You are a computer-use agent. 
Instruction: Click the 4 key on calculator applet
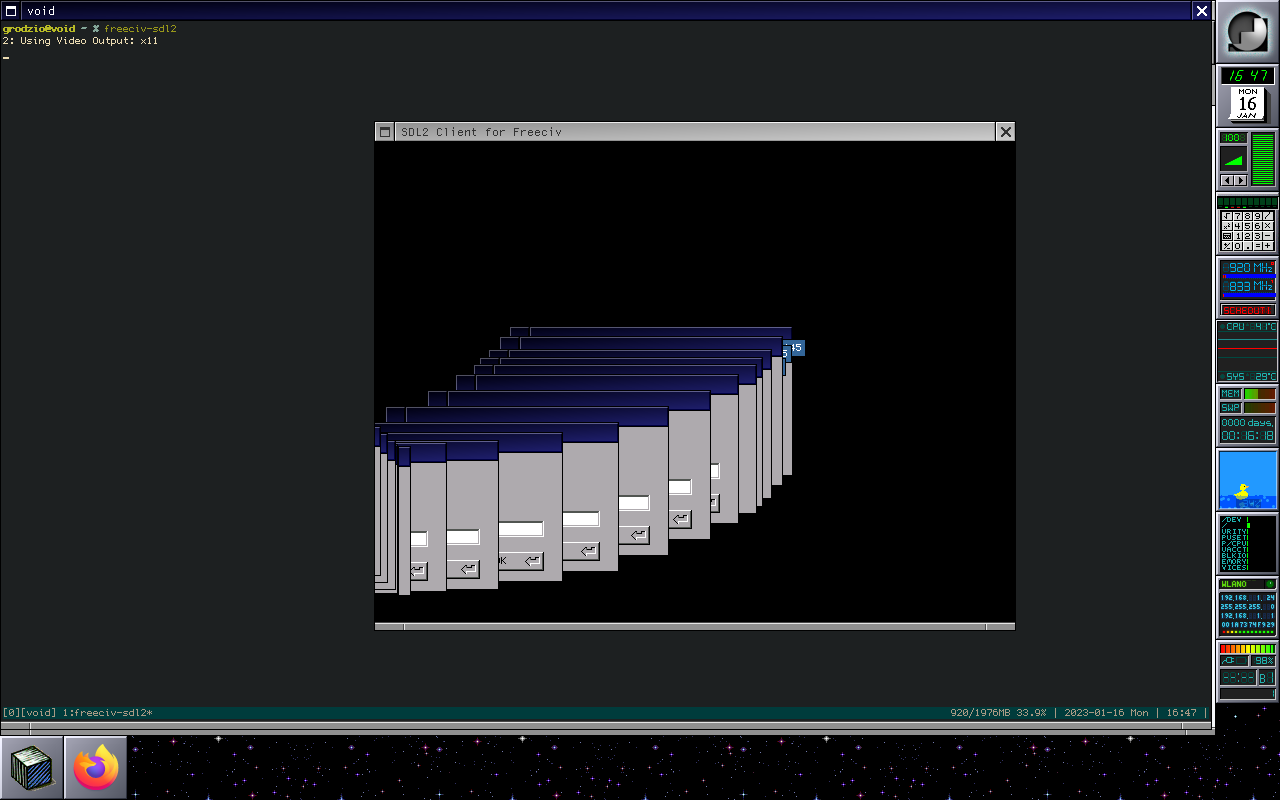[x=1237, y=226]
